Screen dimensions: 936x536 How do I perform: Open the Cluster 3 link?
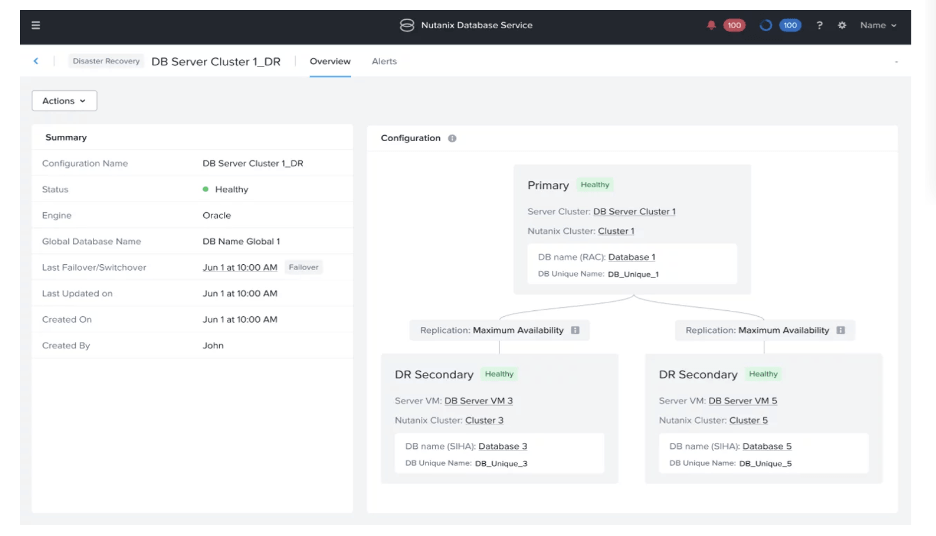(x=484, y=420)
